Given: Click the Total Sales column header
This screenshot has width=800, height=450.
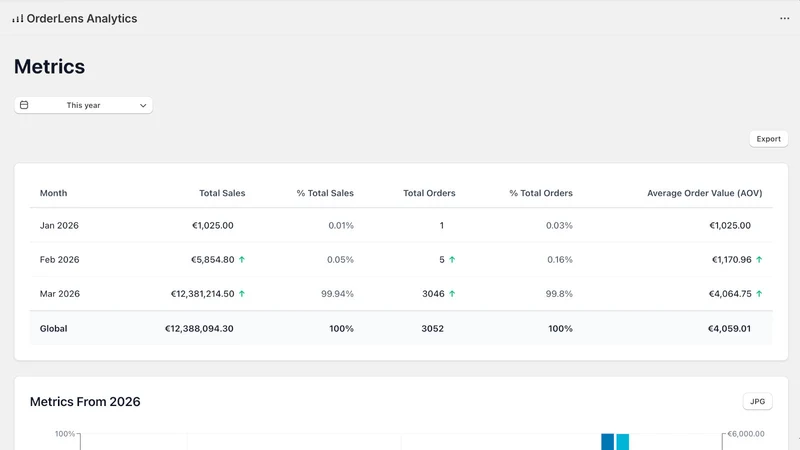Looking at the screenshot, I should pyautogui.click(x=222, y=193).
